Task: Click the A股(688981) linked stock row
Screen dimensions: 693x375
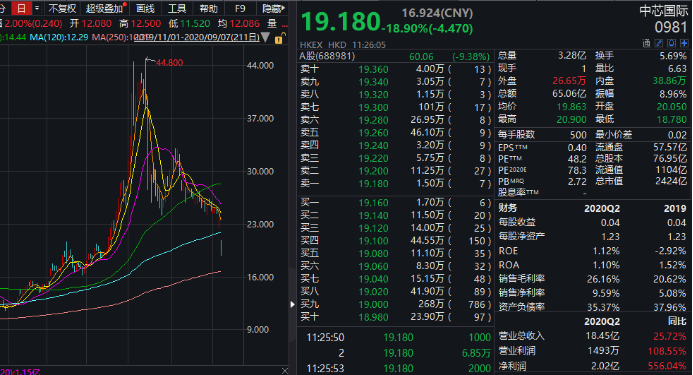Action: pyautogui.click(x=395, y=57)
